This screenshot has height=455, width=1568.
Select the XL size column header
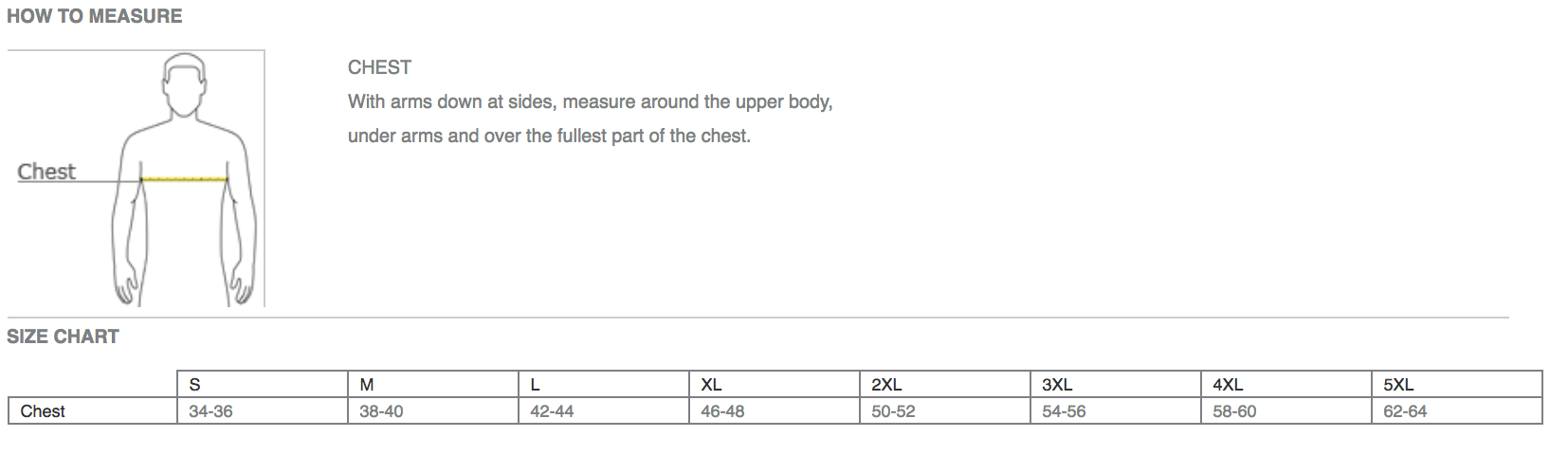pos(775,384)
